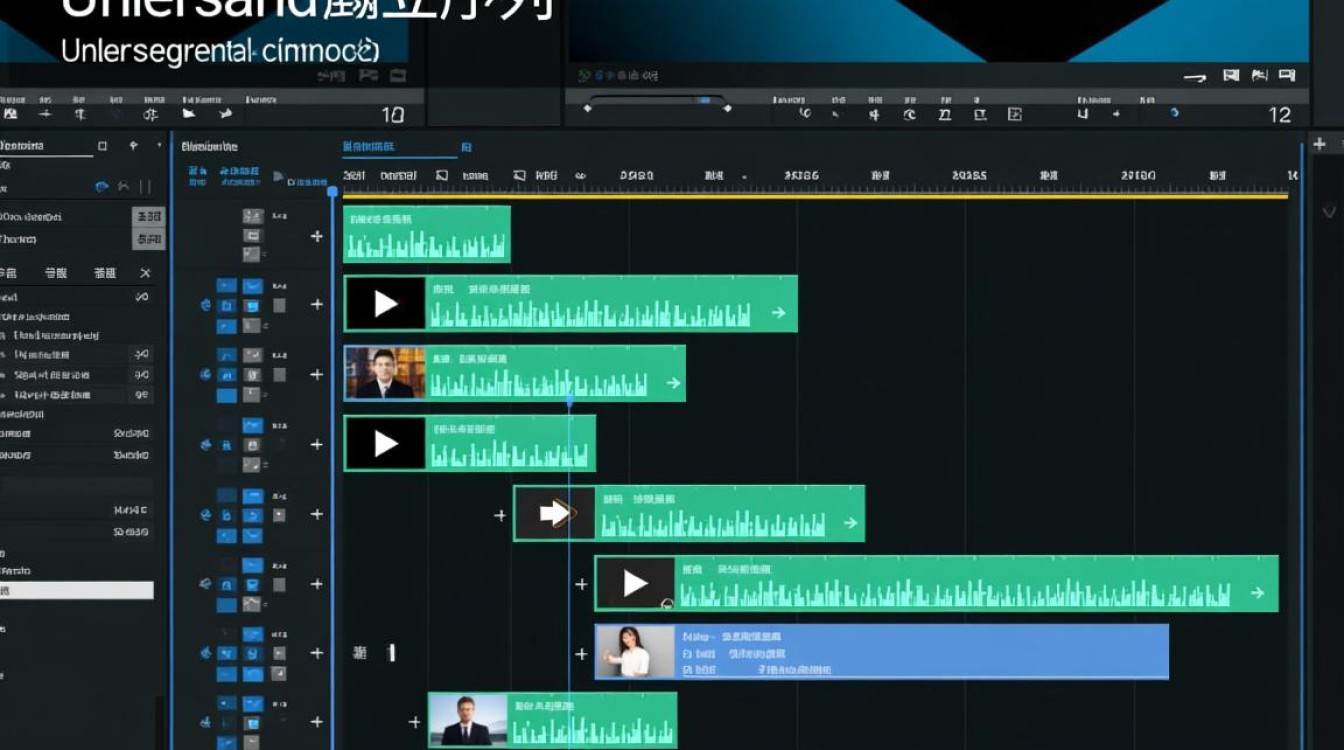1344x750 pixels.
Task: Select the short green audio clip on the top track
Action: (x=427, y=234)
